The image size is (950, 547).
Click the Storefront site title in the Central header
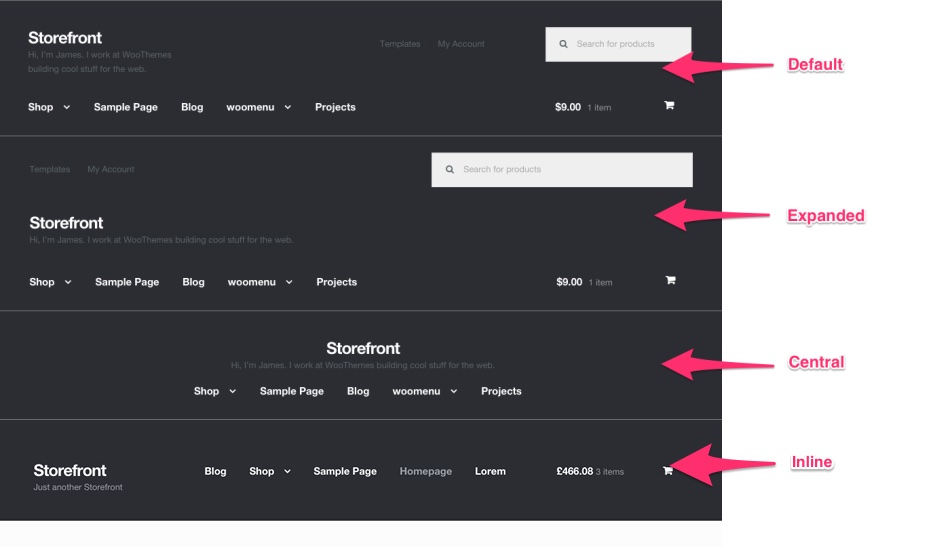(x=363, y=348)
